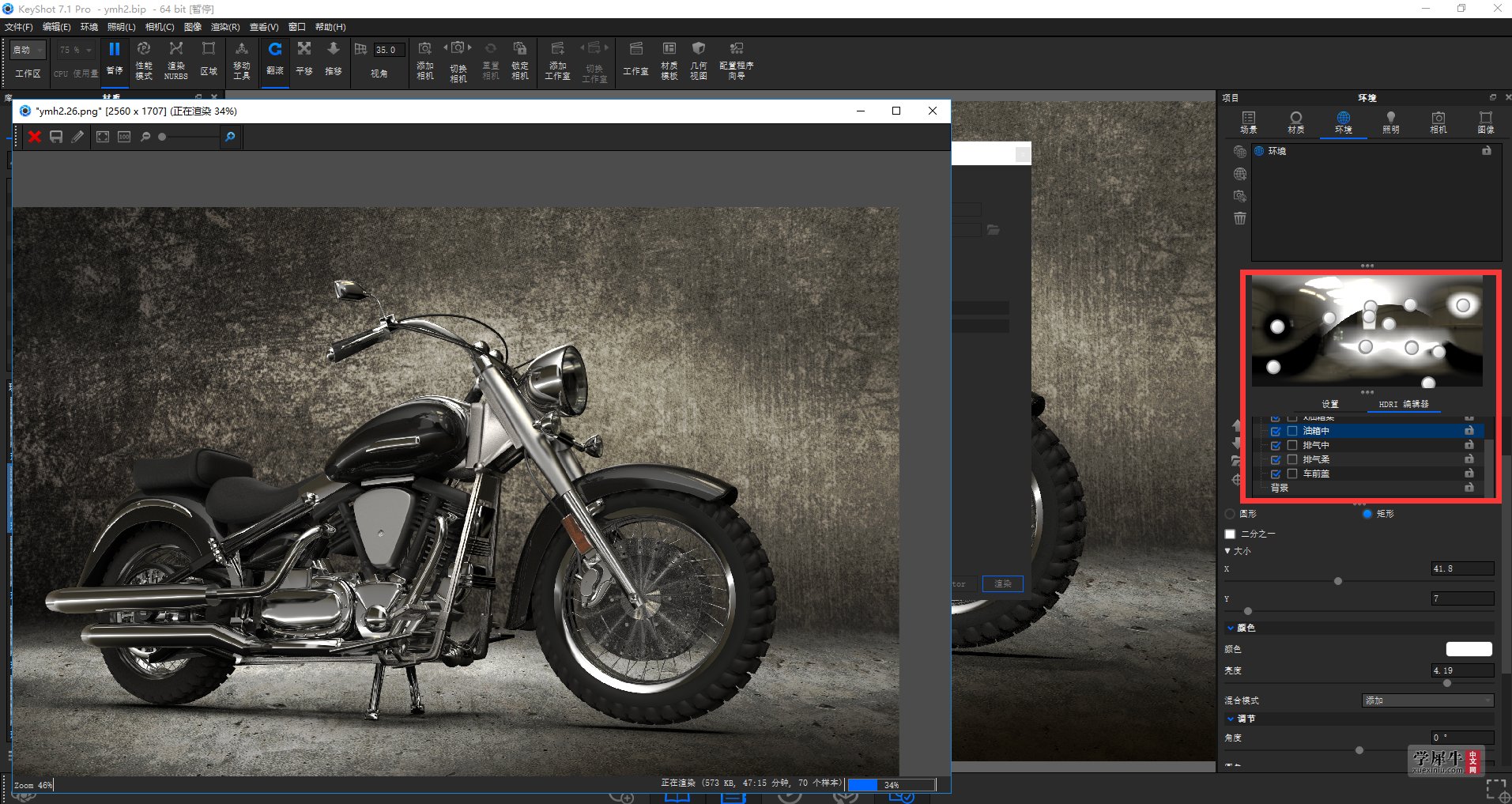Select the dolly camera tool (推移)
This screenshot has height=804, width=1512.
pyautogui.click(x=334, y=60)
